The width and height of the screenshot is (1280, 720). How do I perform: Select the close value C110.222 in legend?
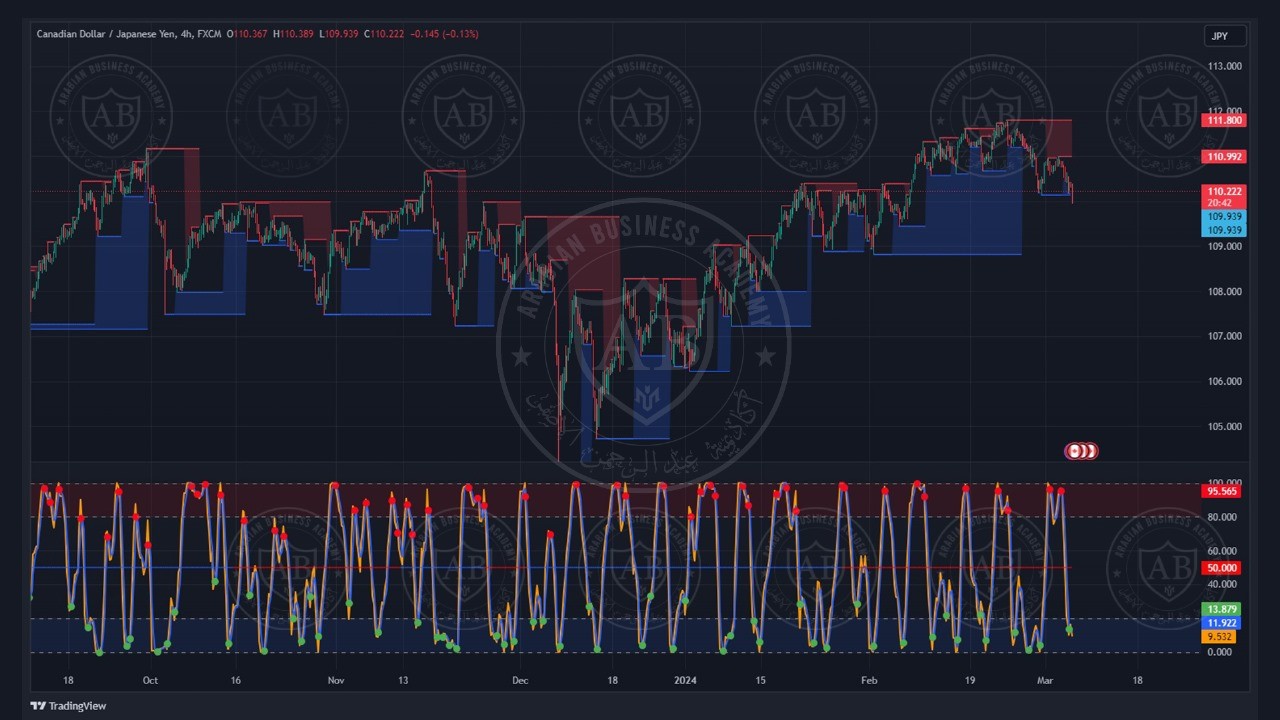coord(384,34)
